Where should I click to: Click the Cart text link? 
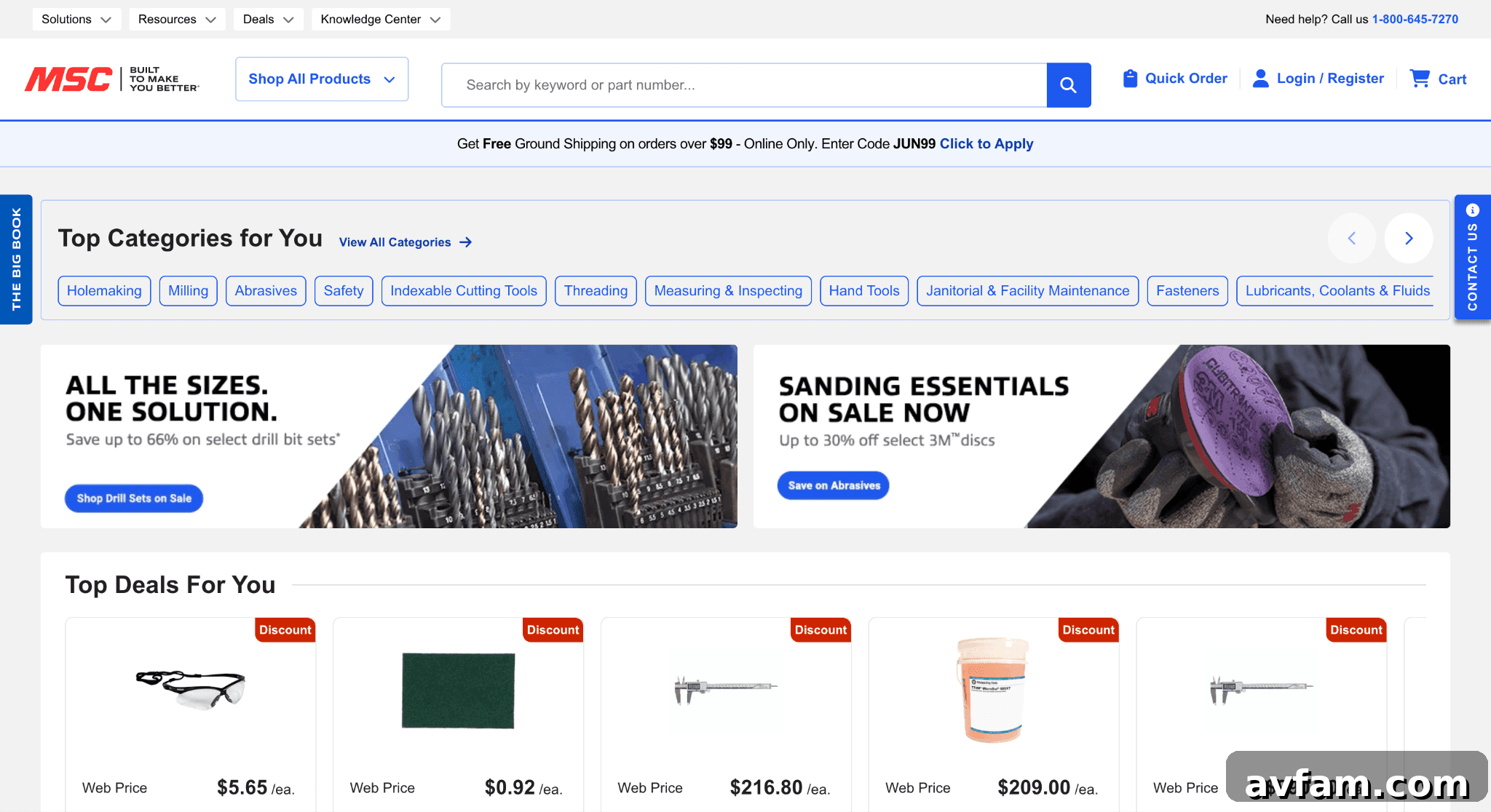[x=1452, y=79]
